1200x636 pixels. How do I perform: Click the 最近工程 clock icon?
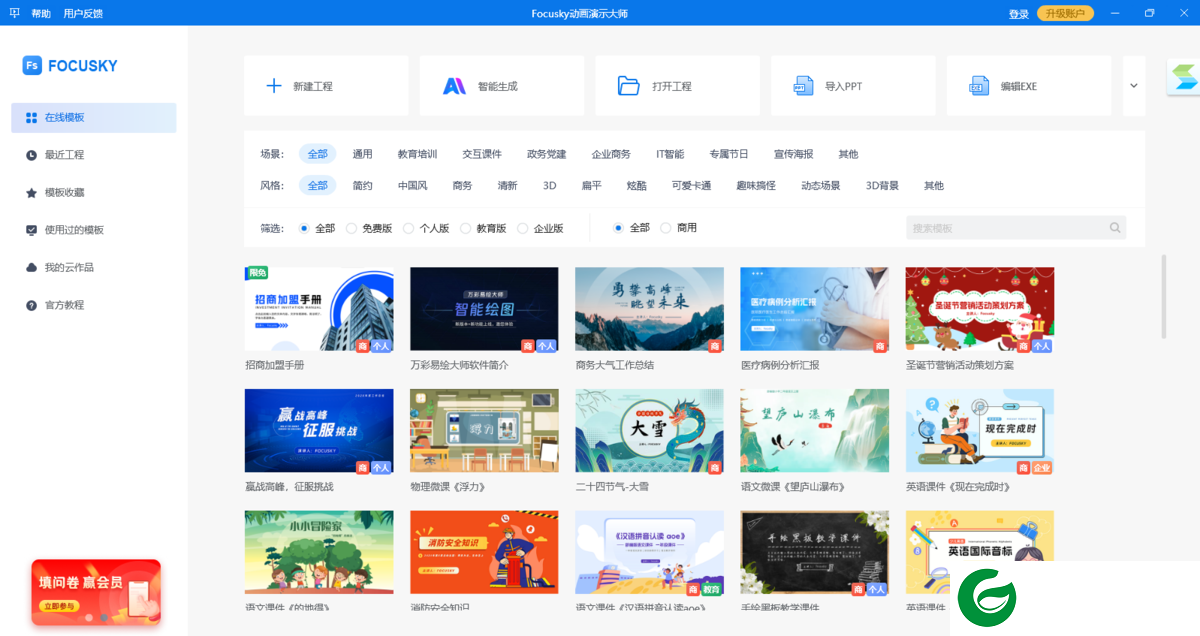coord(32,155)
